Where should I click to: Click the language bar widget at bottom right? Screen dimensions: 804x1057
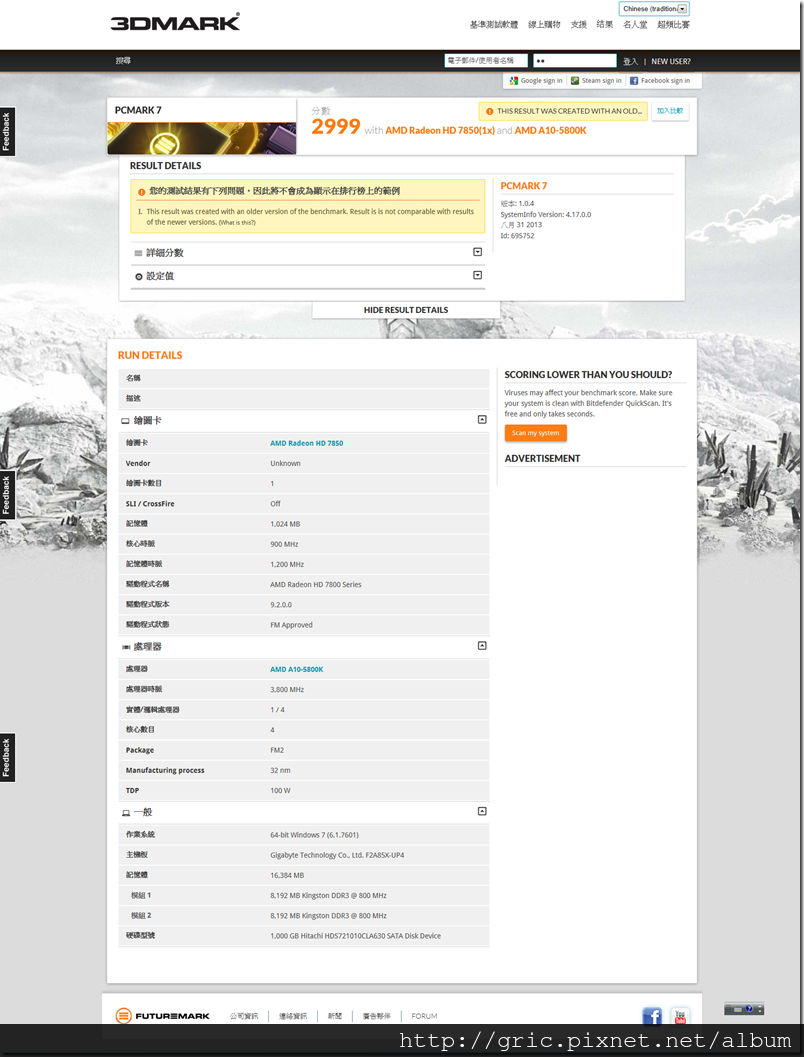[744, 1009]
